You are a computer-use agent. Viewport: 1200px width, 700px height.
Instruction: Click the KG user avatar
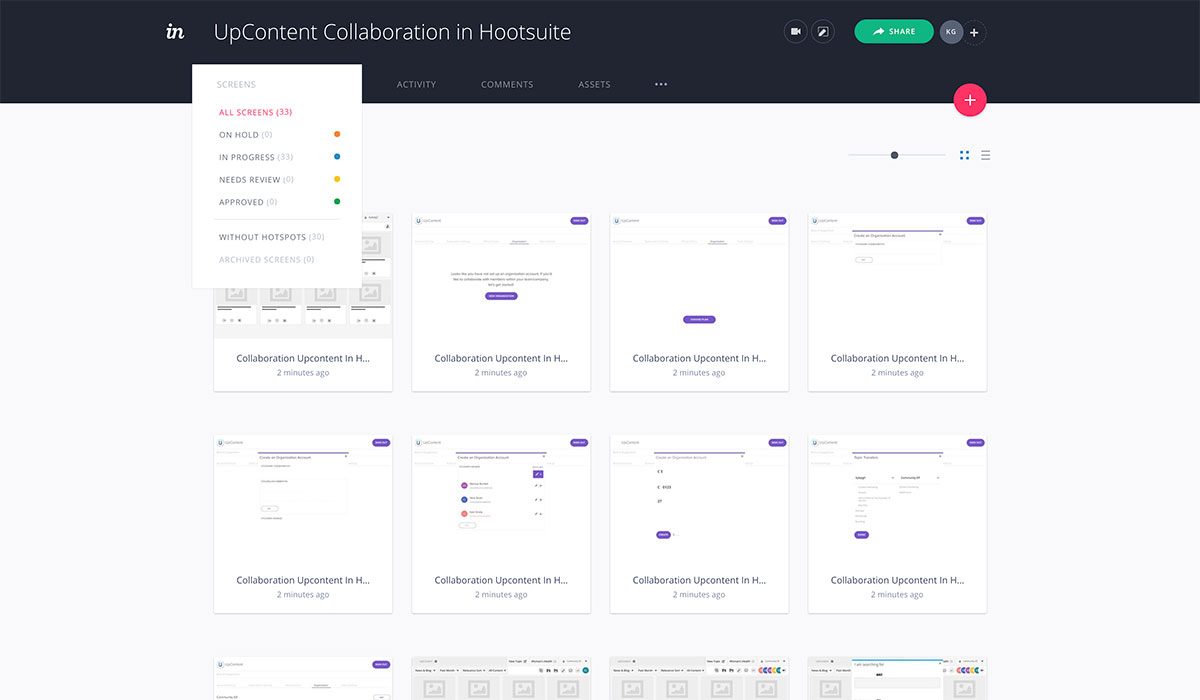(951, 32)
